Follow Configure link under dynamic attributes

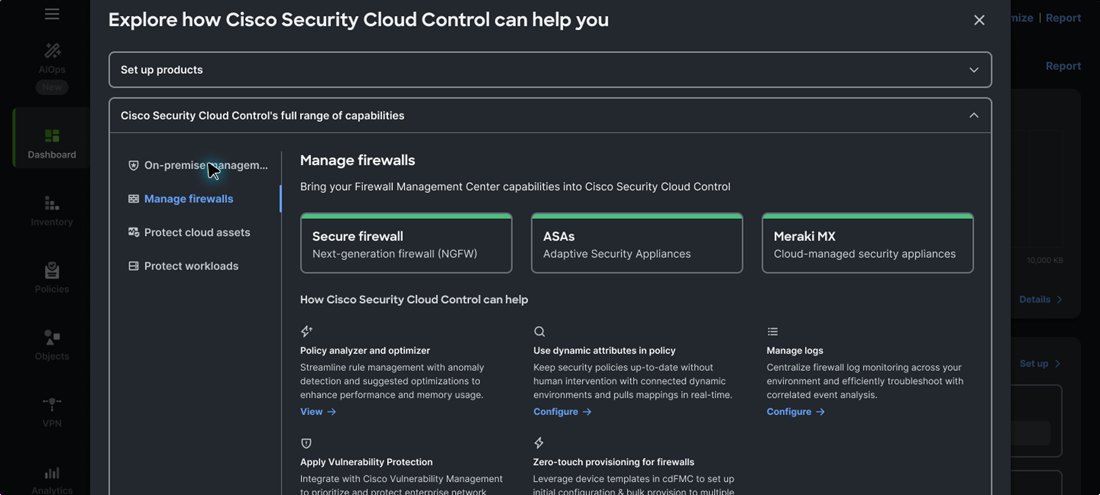coord(563,412)
